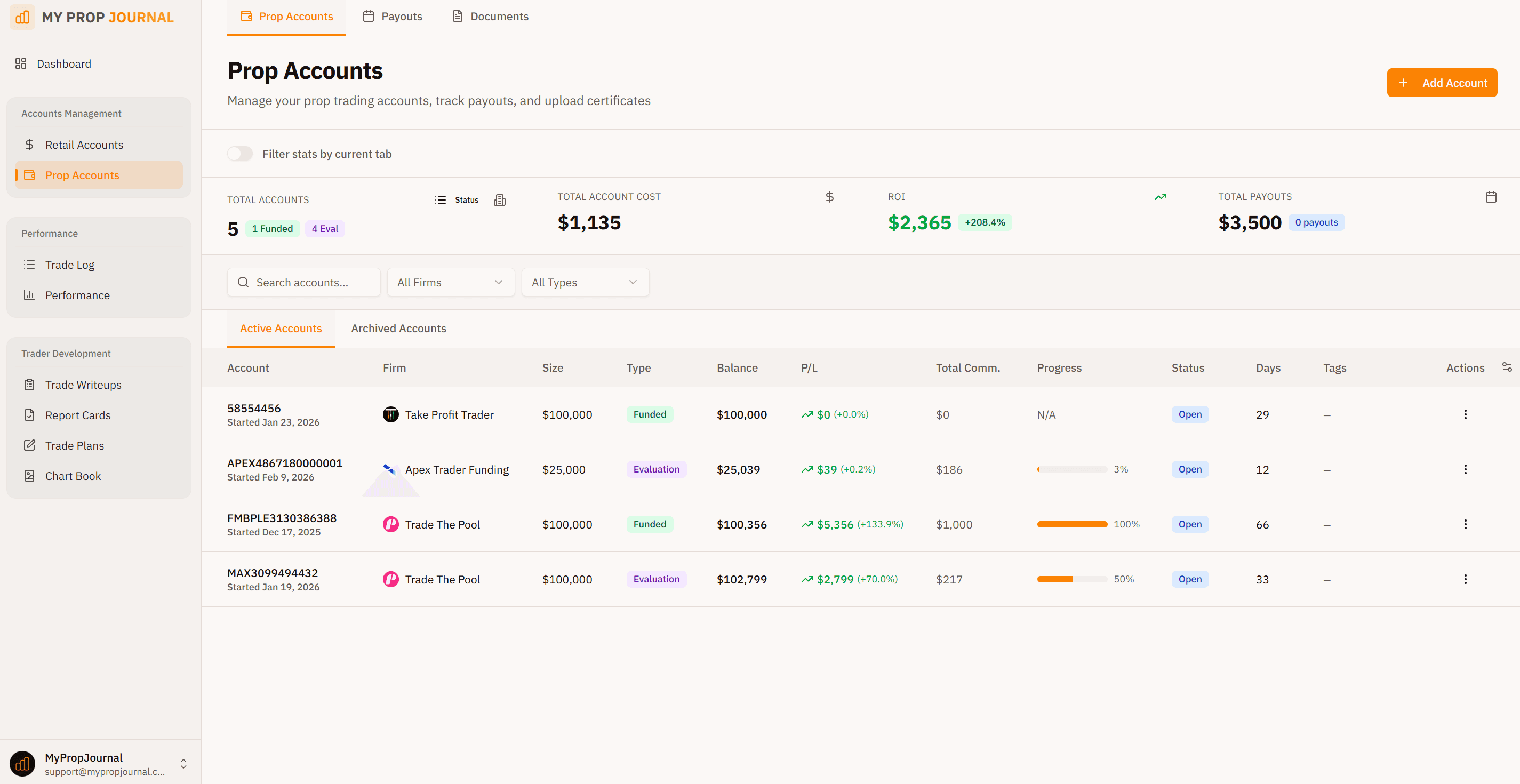
Task: Click the 4 Eval badge
Action: 325,229
